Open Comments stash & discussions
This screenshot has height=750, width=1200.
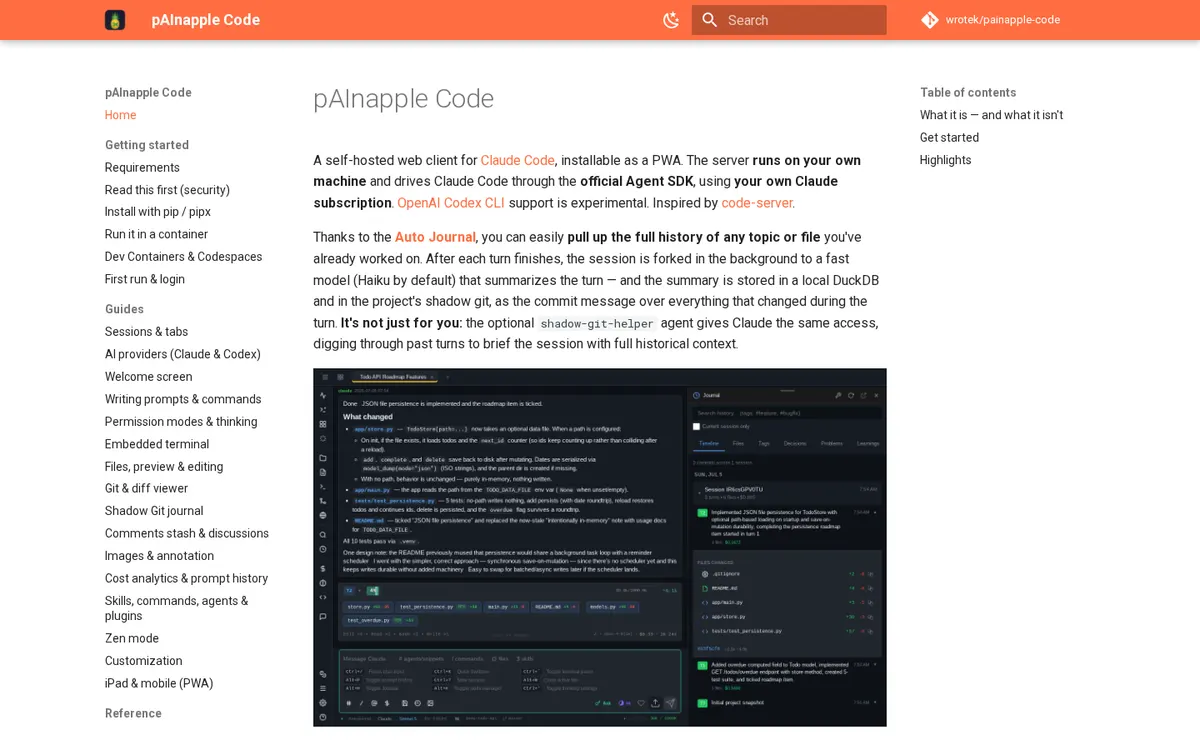tap(187, 534)
